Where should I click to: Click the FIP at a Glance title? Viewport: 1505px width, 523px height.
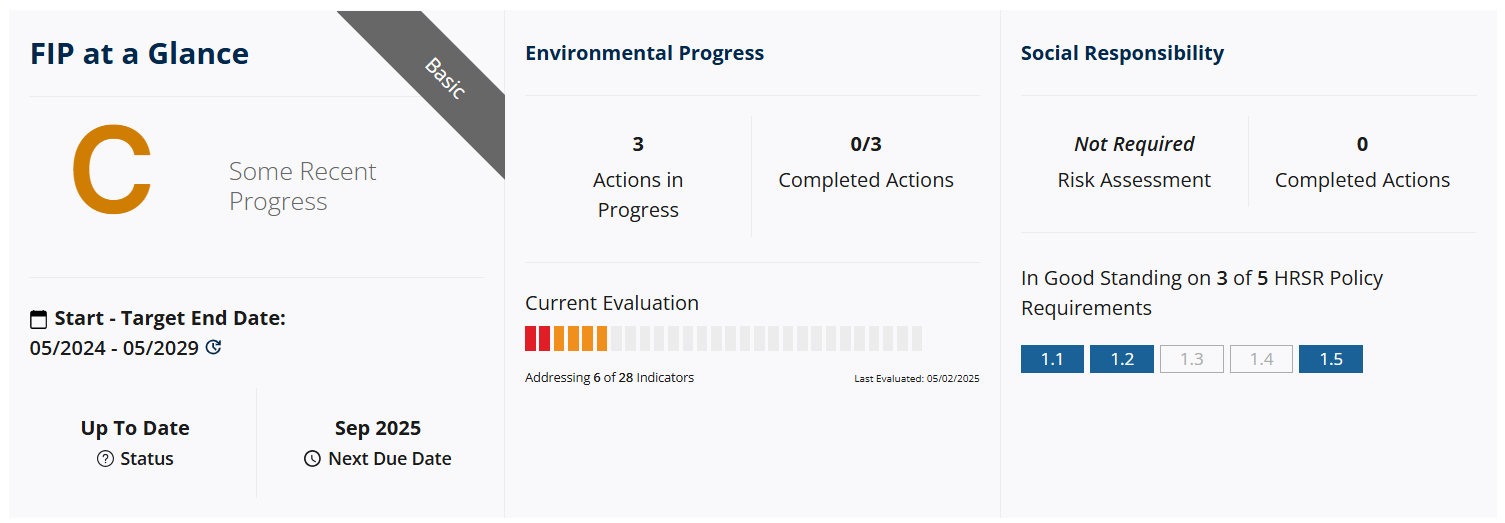pyautogui.click(x=139, y=53)
